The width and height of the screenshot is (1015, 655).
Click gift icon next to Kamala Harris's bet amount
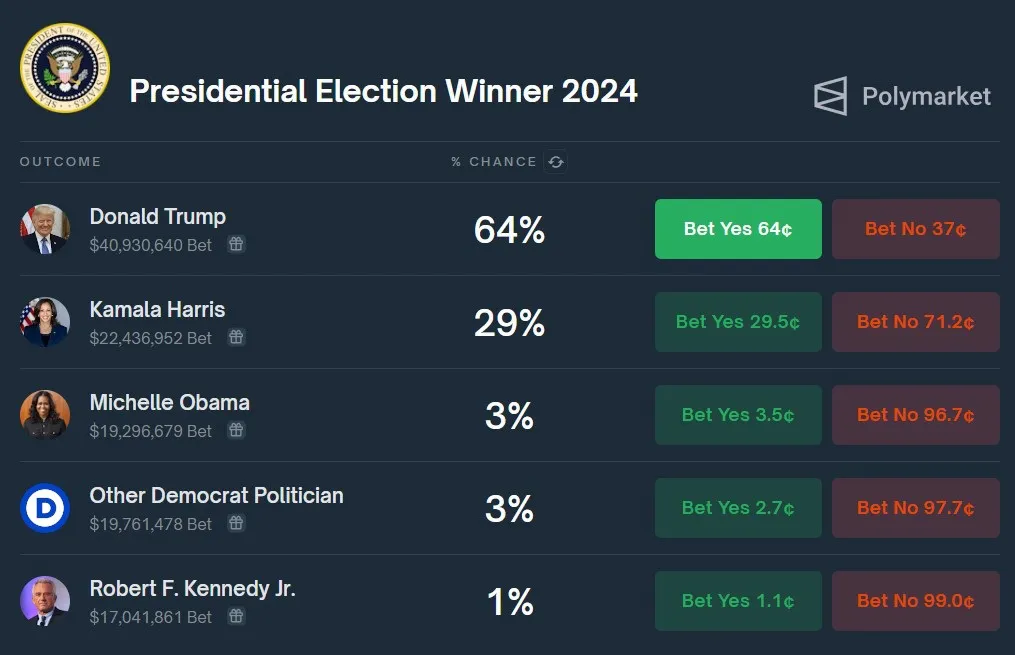236,338
